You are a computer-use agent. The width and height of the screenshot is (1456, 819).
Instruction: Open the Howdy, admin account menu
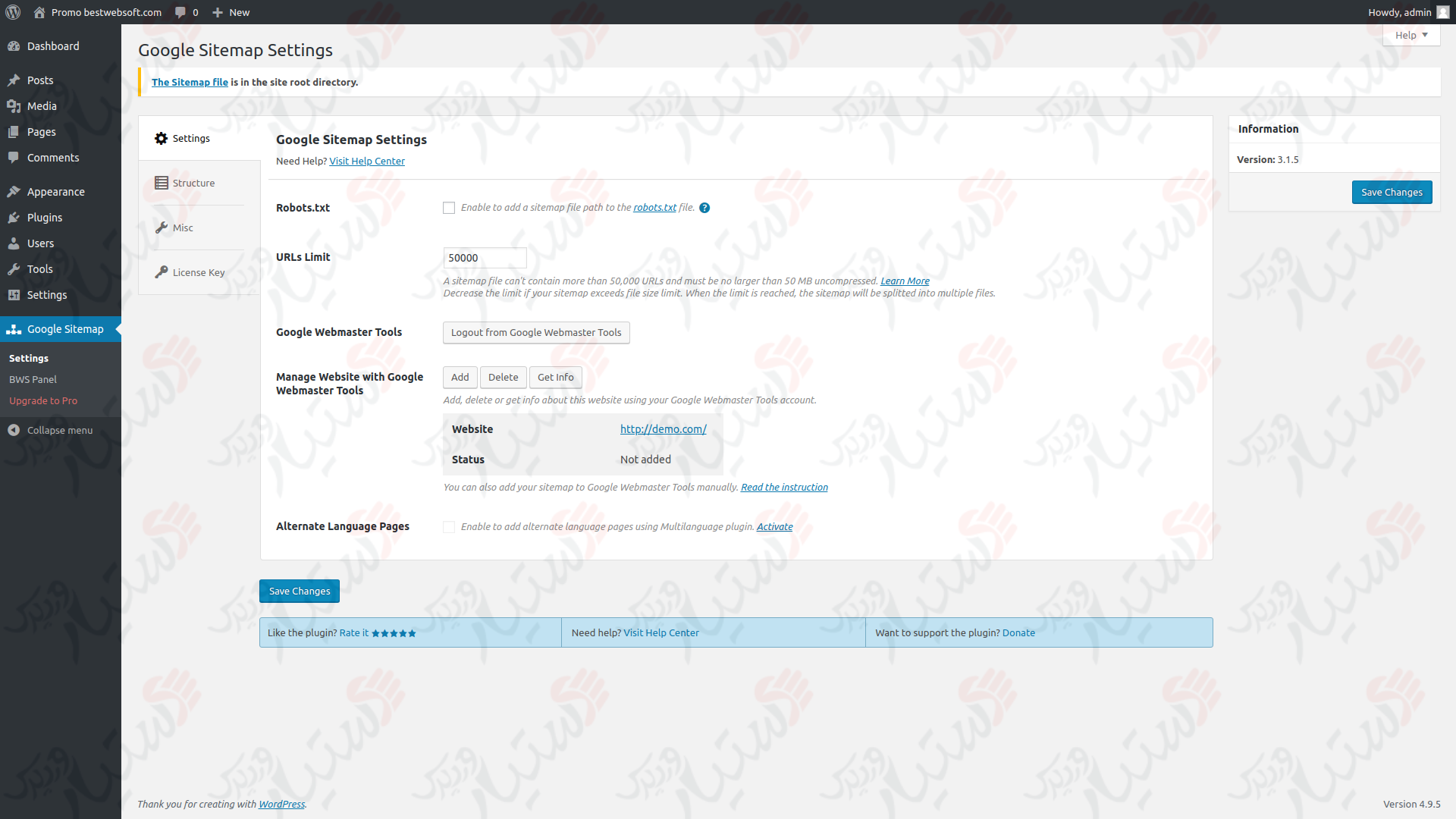pos(1399,12)
